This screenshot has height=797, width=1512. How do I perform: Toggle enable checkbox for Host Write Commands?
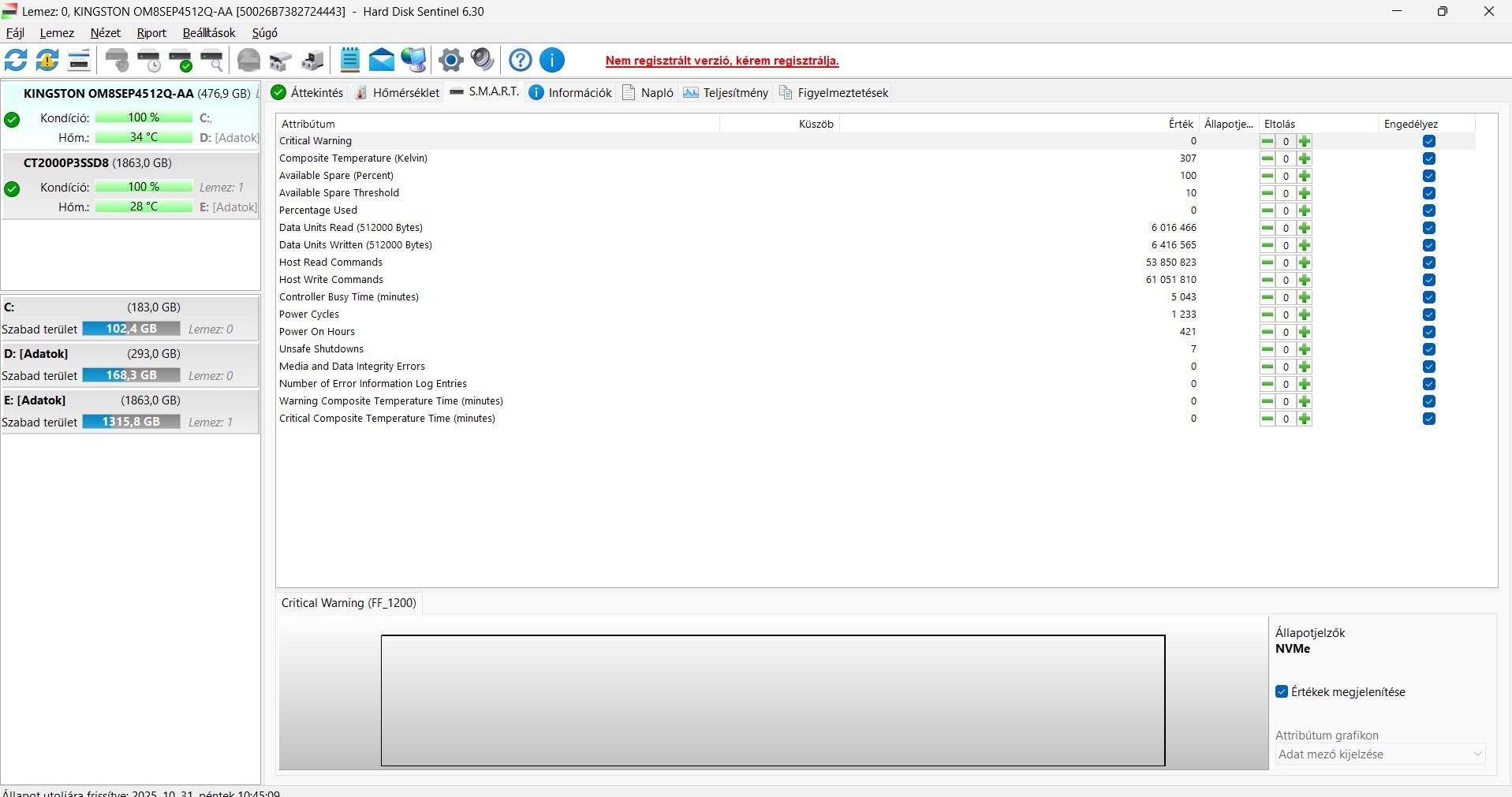(x=1429, y=280)
